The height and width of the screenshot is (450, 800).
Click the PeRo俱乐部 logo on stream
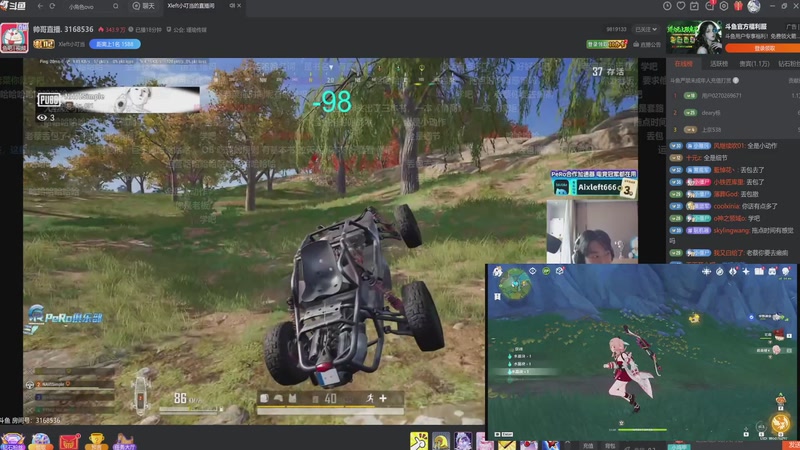[x=65, y=317]
